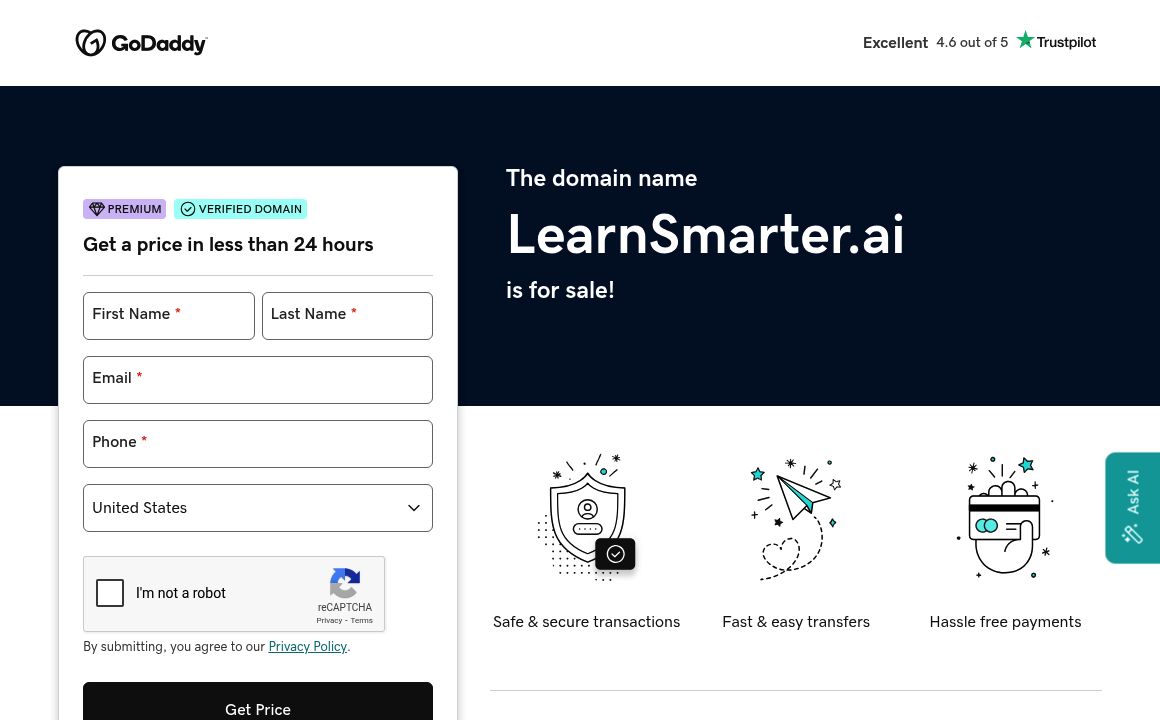This screenshot has width=1160, height=720.
Task: Expand the Ask AI side panel
Action: [1132, 507]
